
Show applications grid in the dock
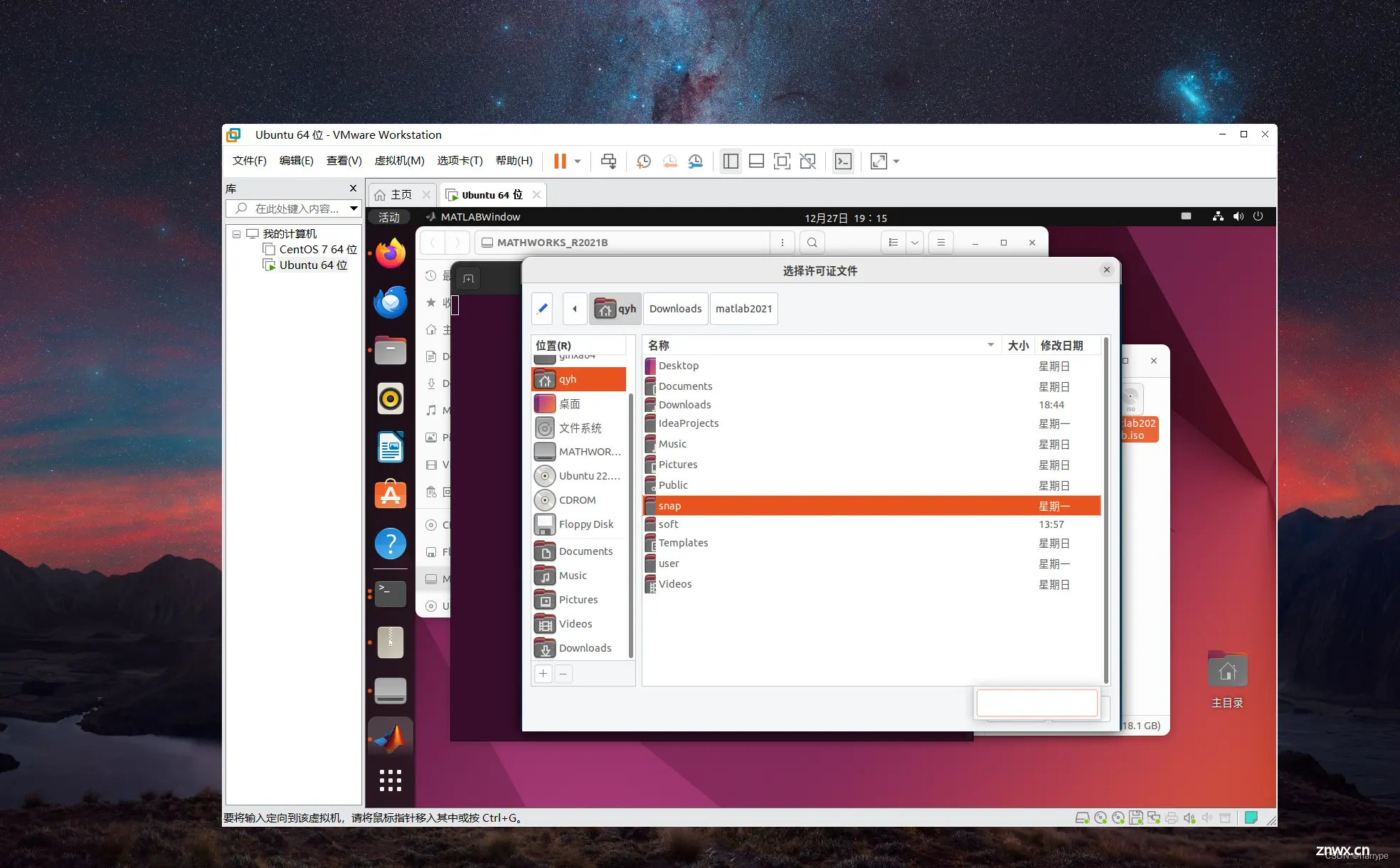(x=391, y=780)
